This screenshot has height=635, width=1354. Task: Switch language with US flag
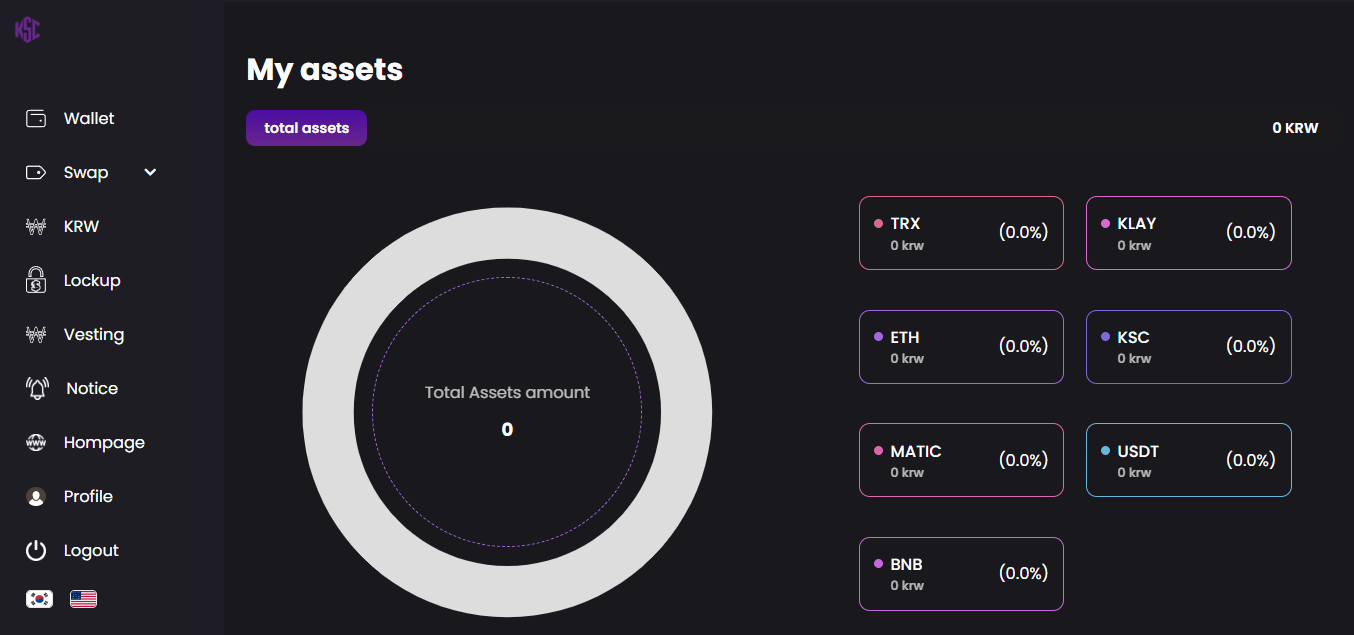83,599
